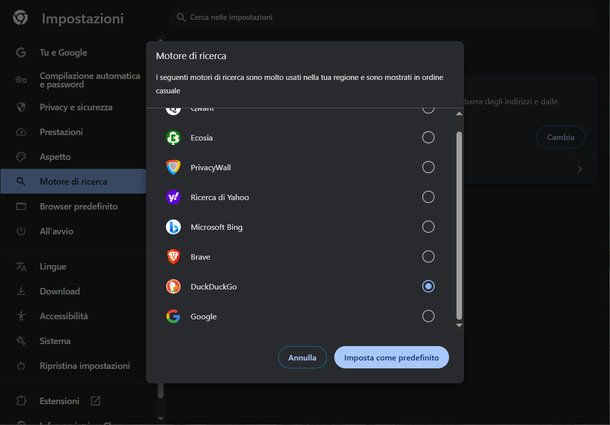Click the Yahoo search logo icon
The image size is (610, 425).
173,197
